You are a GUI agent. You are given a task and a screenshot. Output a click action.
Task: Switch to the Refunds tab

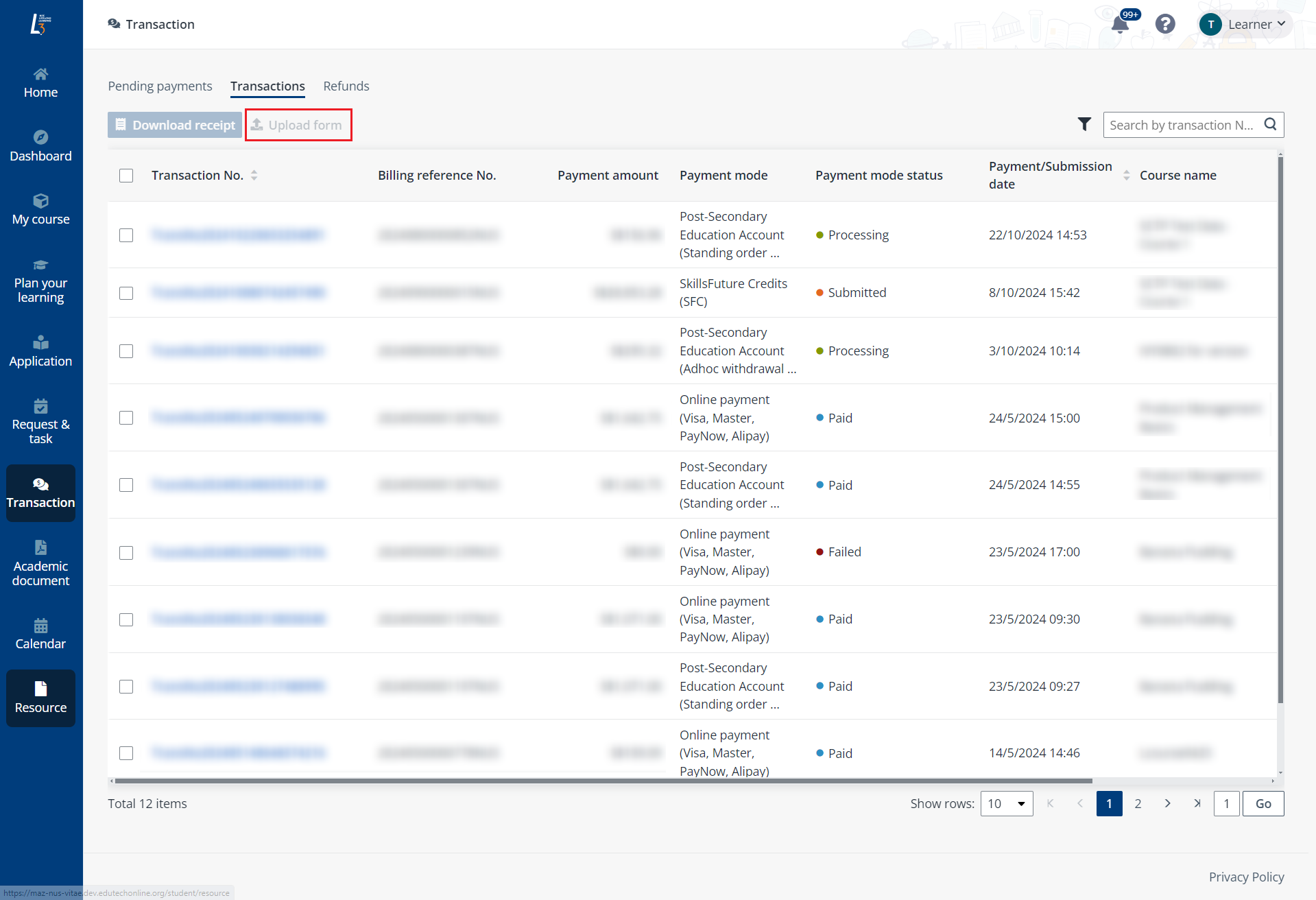click(x=346, y=86)
